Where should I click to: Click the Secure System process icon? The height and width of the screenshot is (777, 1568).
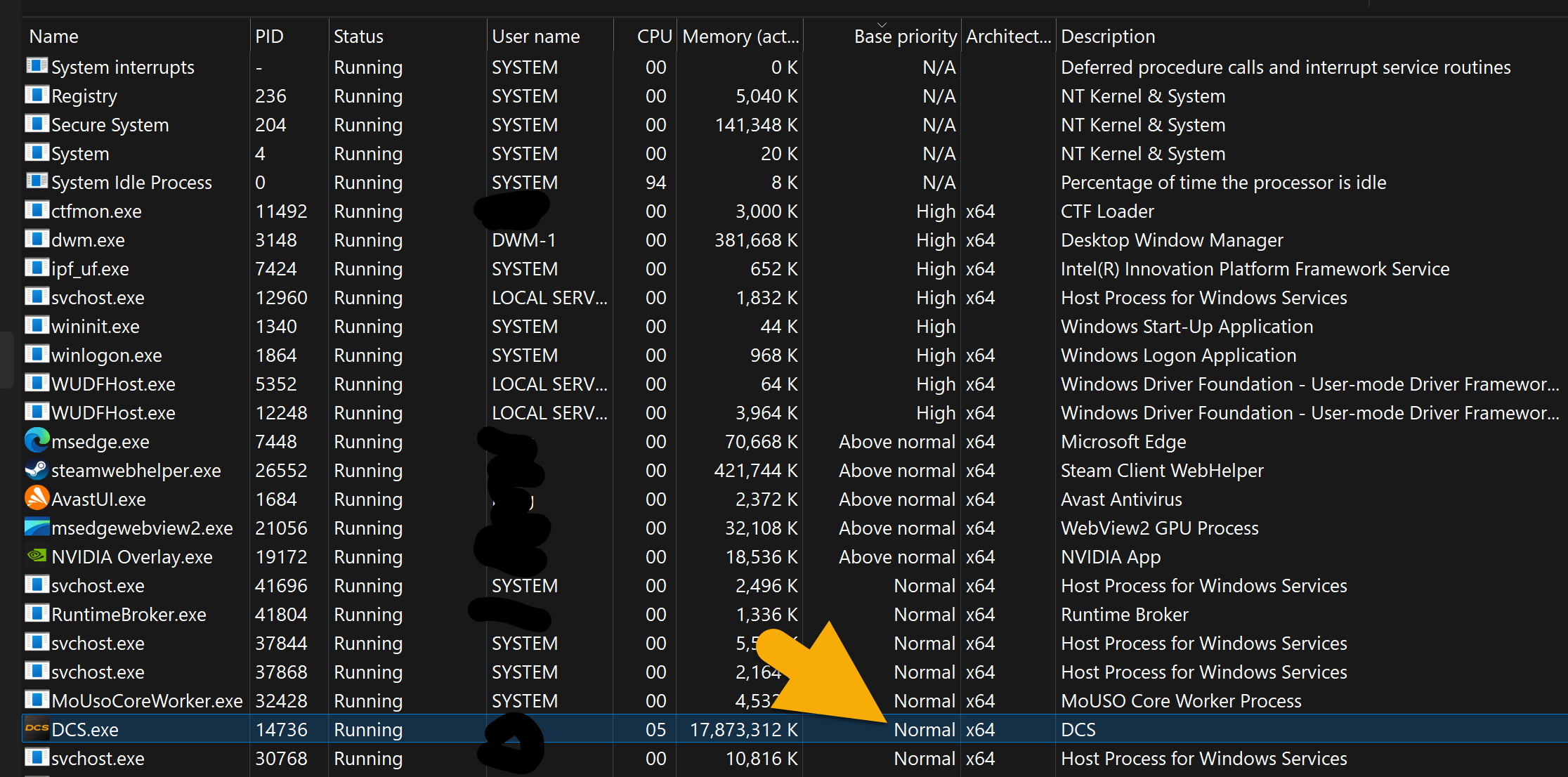pyautogui.click(x=37, y=123)
